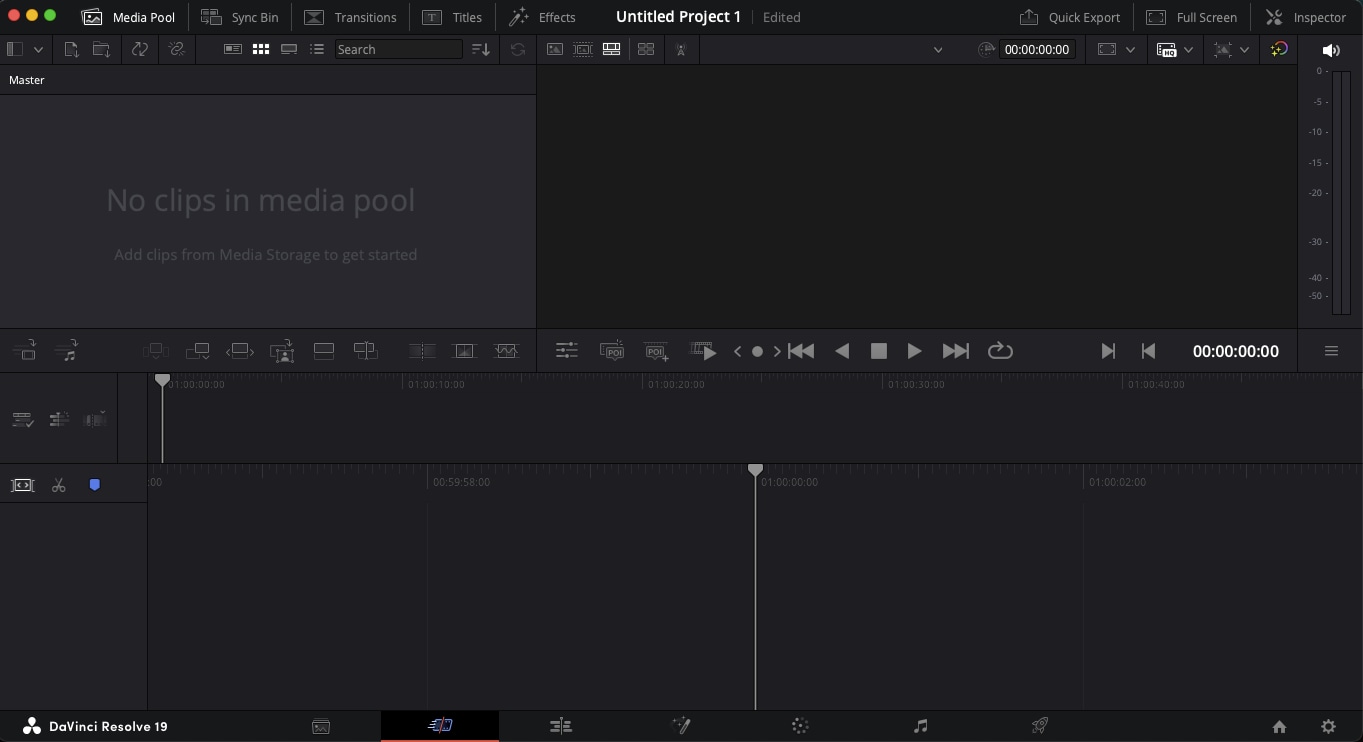
Task: Click the set POI icon
Action: point(612,351)
